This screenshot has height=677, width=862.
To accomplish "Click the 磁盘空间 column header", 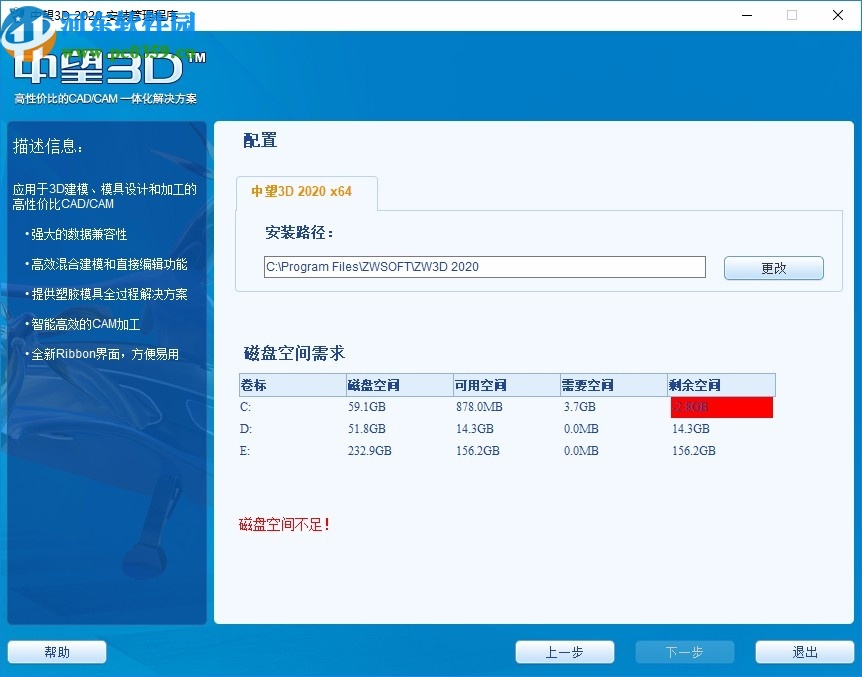I will coord(400,385).
